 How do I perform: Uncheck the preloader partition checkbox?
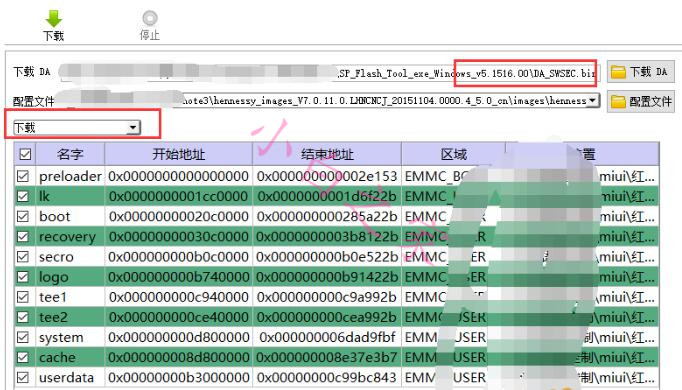pos(23,176)
